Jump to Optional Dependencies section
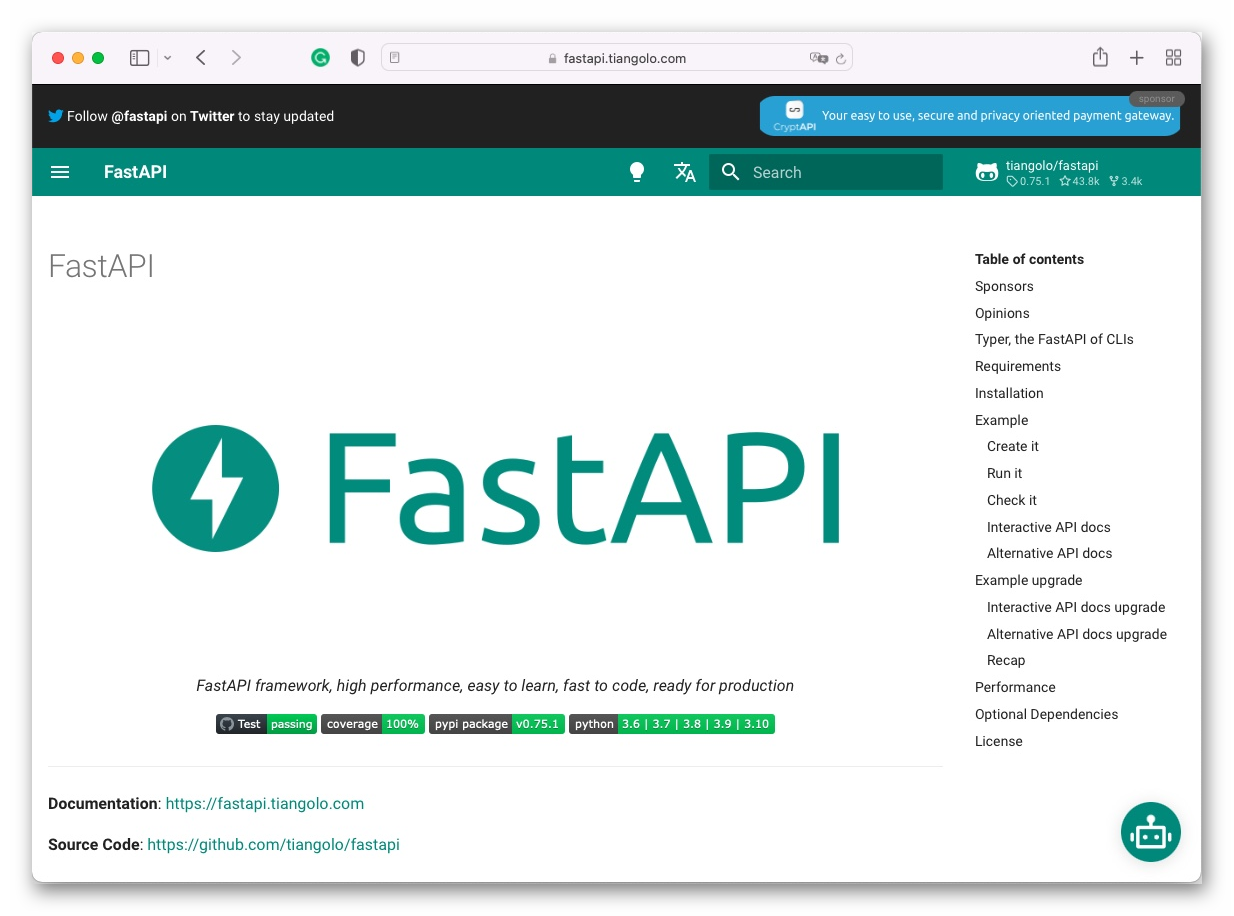 [1046, 714]
